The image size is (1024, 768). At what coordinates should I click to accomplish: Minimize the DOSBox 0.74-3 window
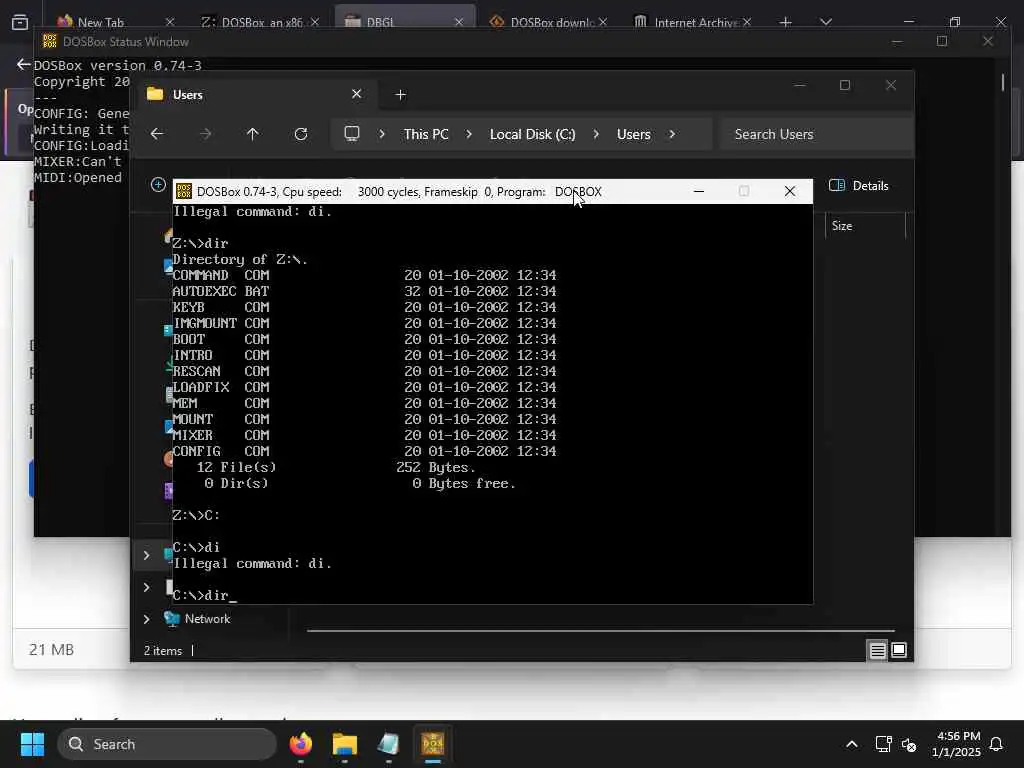tap(699, 191)
